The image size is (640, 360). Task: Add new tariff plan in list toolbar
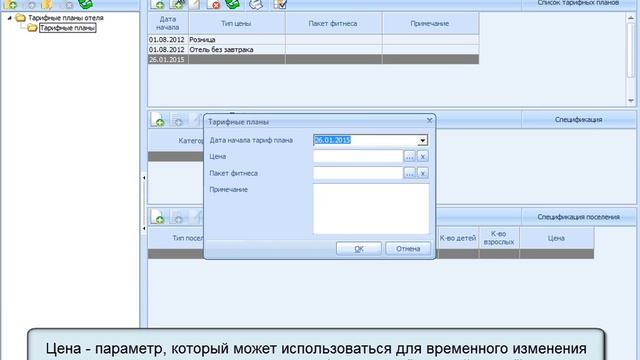pos(157,4)
